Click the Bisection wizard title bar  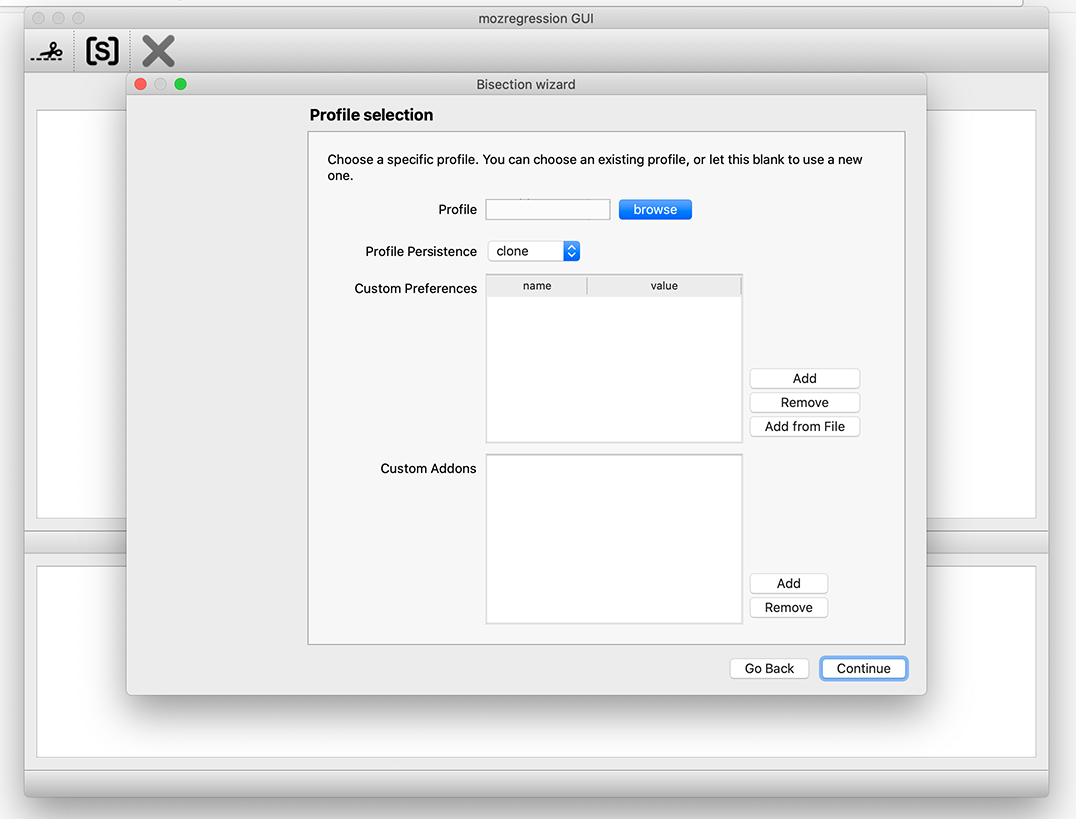(x=526, y=84)
